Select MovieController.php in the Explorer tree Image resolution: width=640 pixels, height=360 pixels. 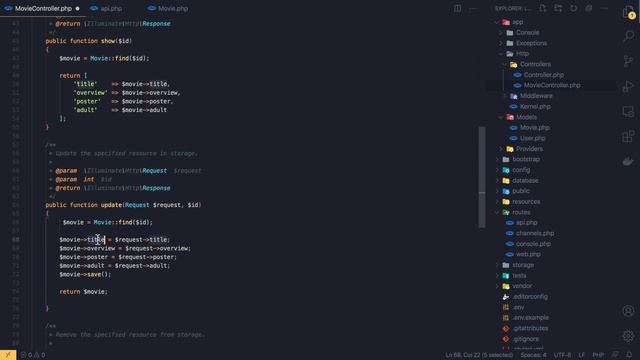(551, 85)
